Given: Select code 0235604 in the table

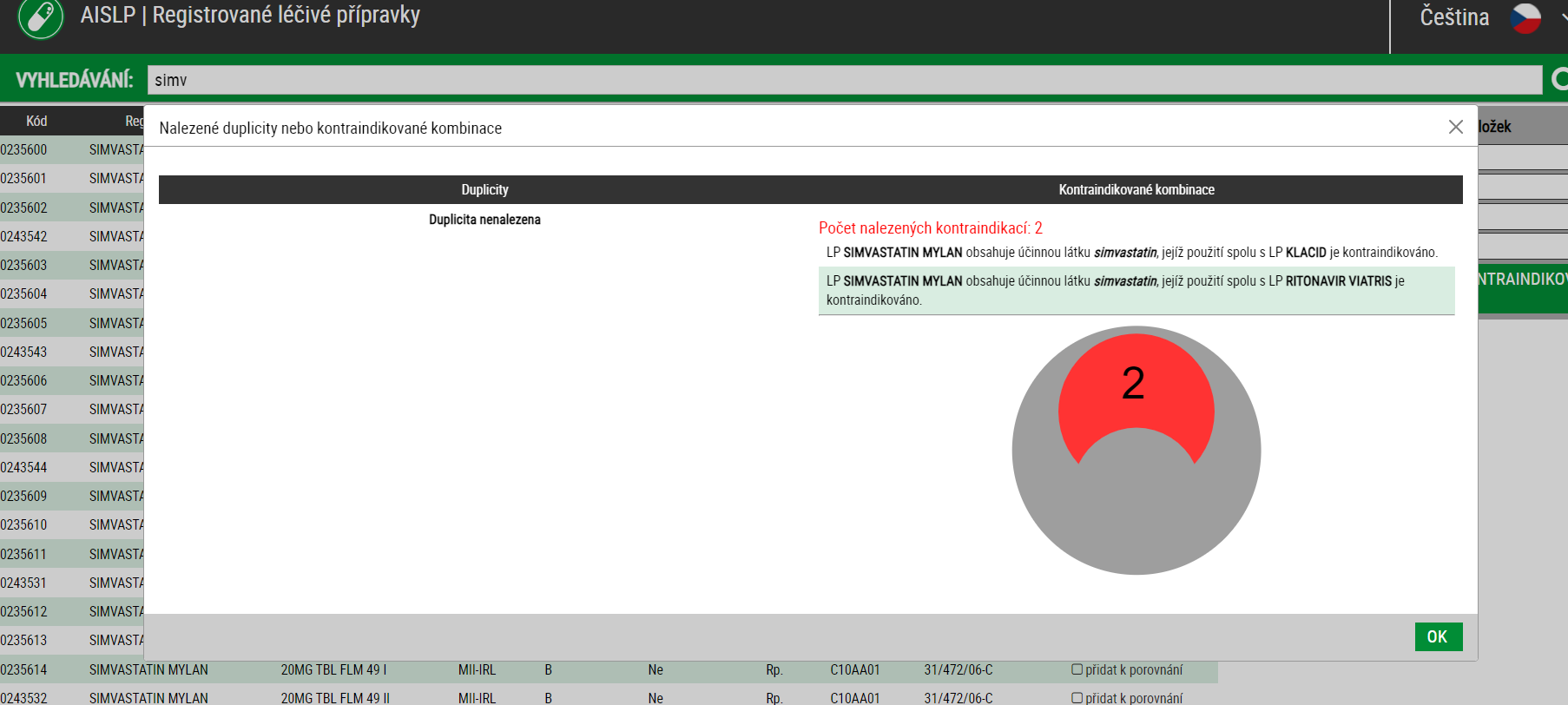Looking at the screenshot, I should click(23, 293).
